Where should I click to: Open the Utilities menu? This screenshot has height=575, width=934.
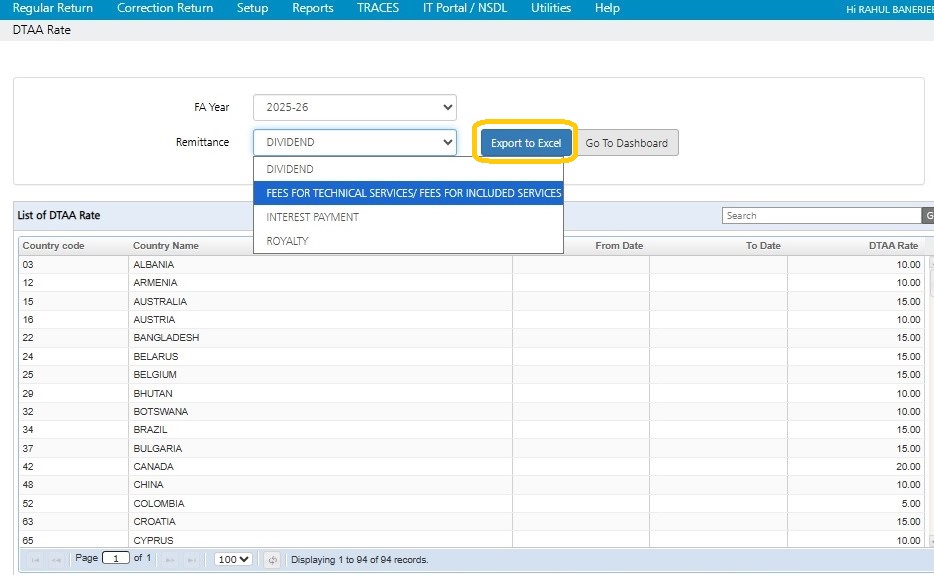551,8
